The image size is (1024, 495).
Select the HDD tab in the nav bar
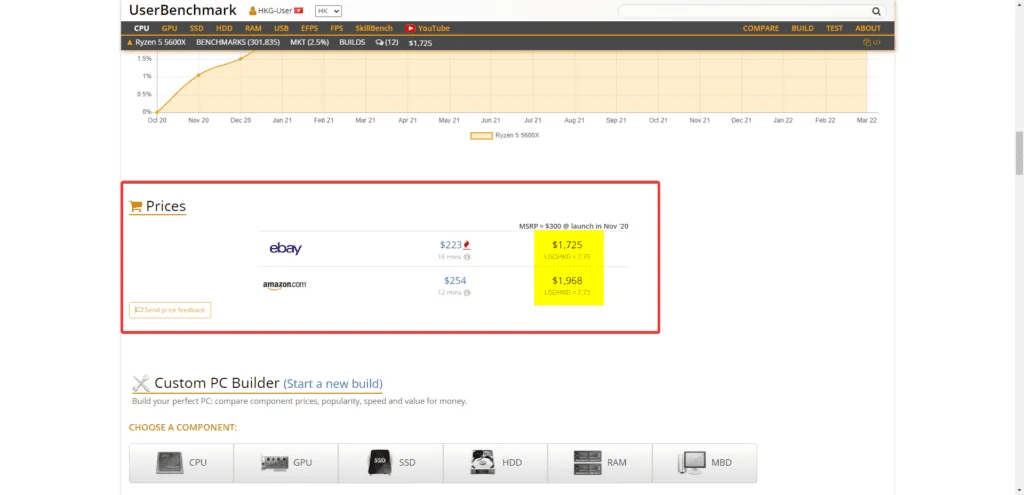(224, 28)
